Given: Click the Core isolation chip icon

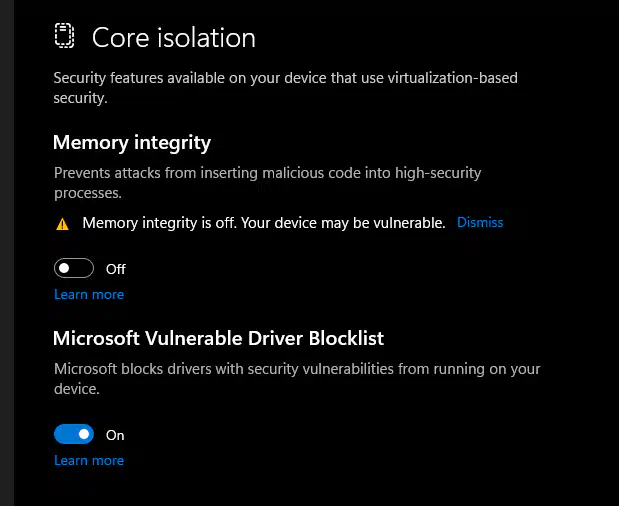Looking at the screenshot, I should [64, 37].
